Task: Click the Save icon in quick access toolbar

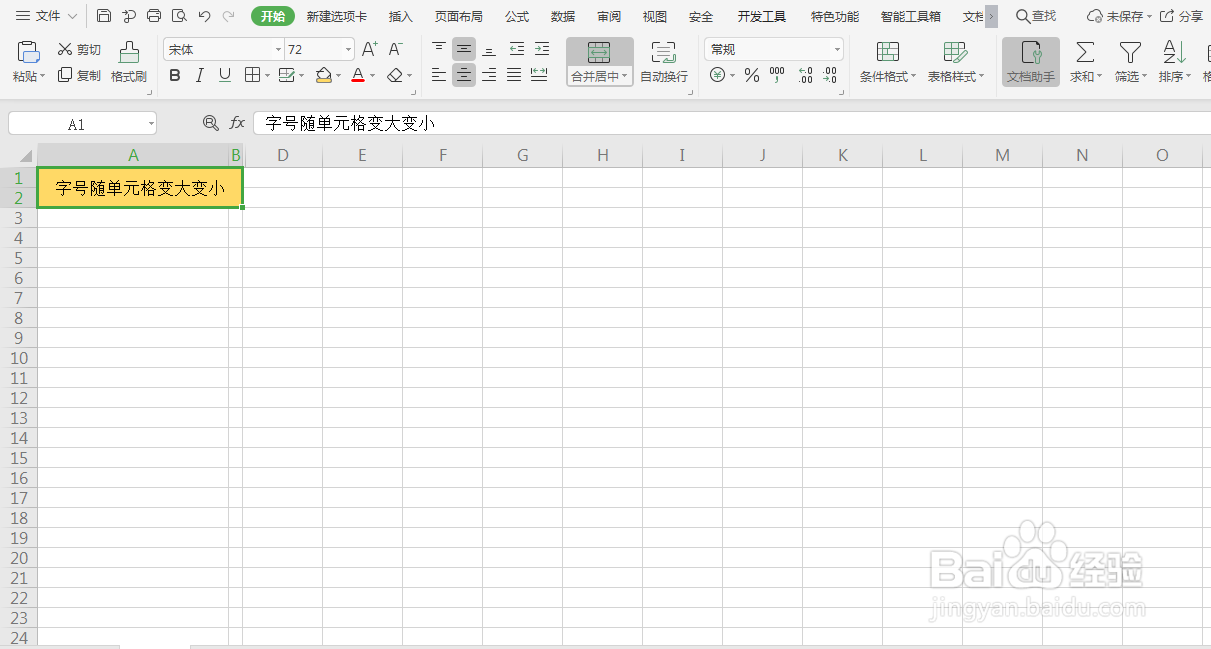Action: [104, 16]
